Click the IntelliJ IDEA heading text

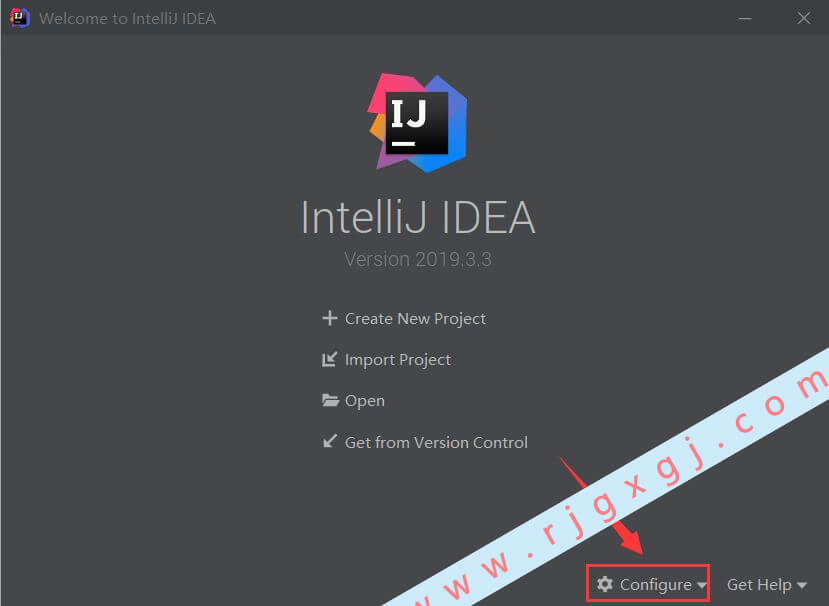click(x=417, y=218)
